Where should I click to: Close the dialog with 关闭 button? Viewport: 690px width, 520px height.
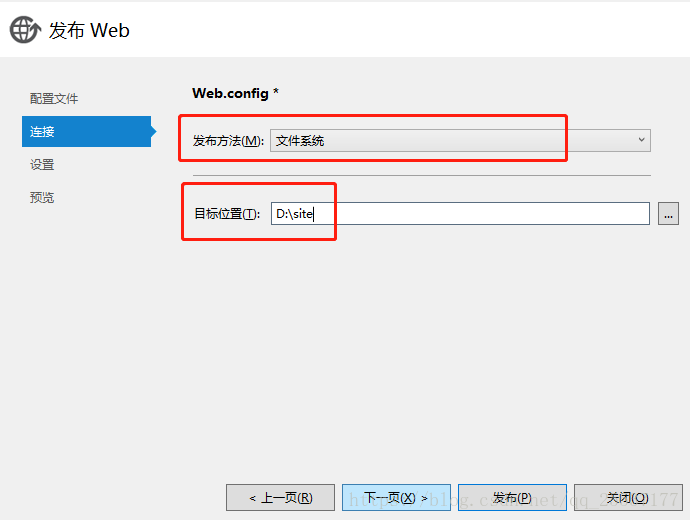[x=627, y=497]
